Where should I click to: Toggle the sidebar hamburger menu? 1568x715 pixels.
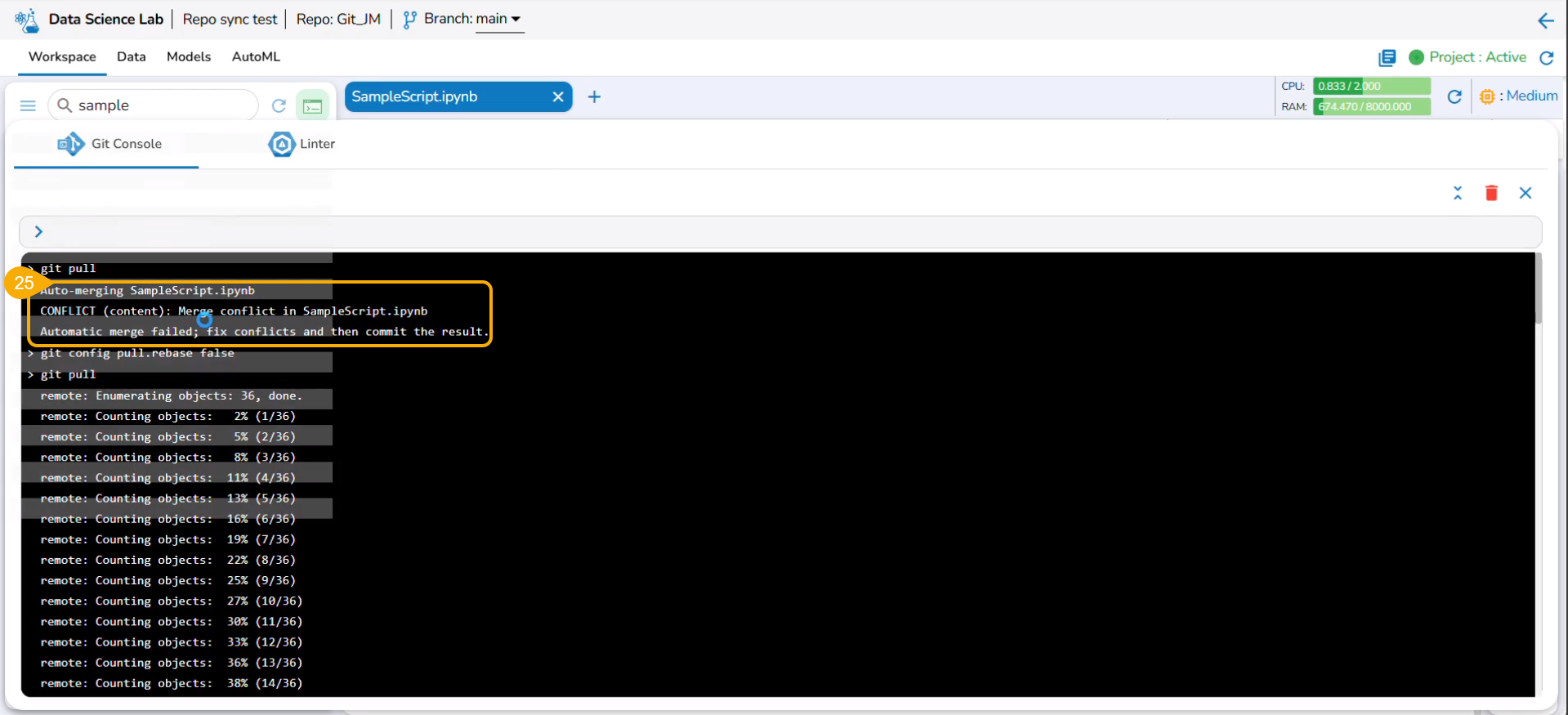click(x=28, y=105)
